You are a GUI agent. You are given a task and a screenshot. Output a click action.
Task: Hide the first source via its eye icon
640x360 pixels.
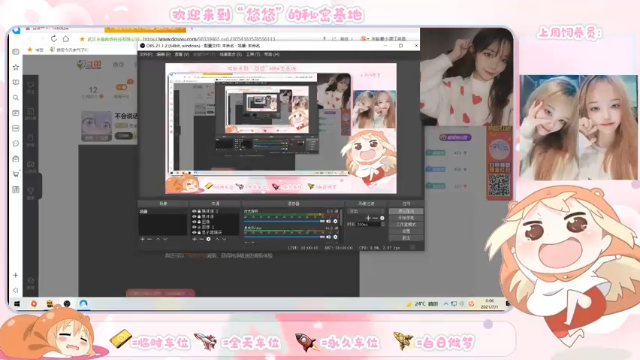(x=194, y=211)
